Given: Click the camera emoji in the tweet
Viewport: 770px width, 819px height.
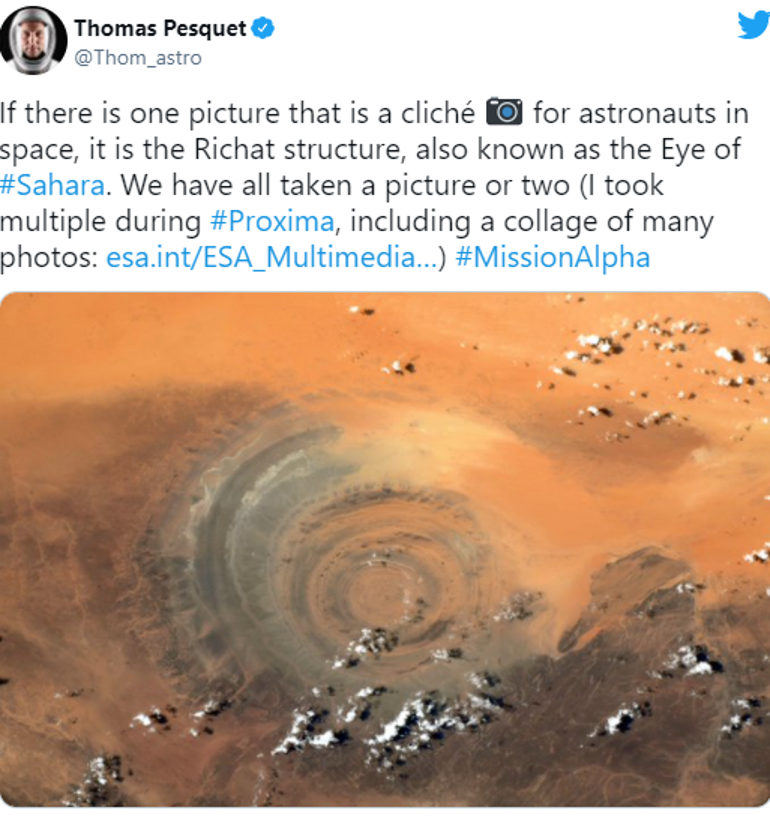Looking at the screenshot, I should point(504,111).
